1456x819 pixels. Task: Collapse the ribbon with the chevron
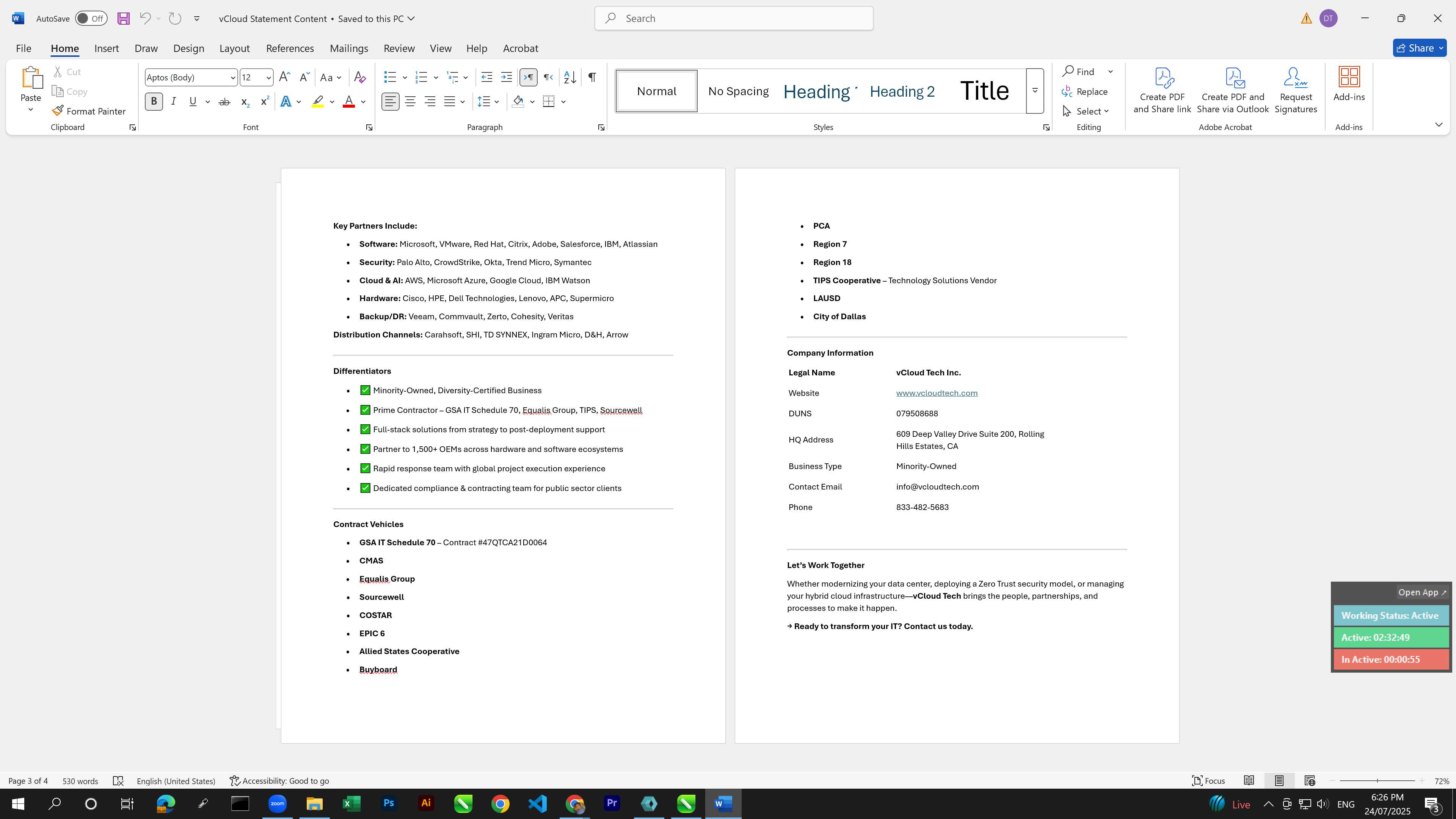(x=1439, y=124)
